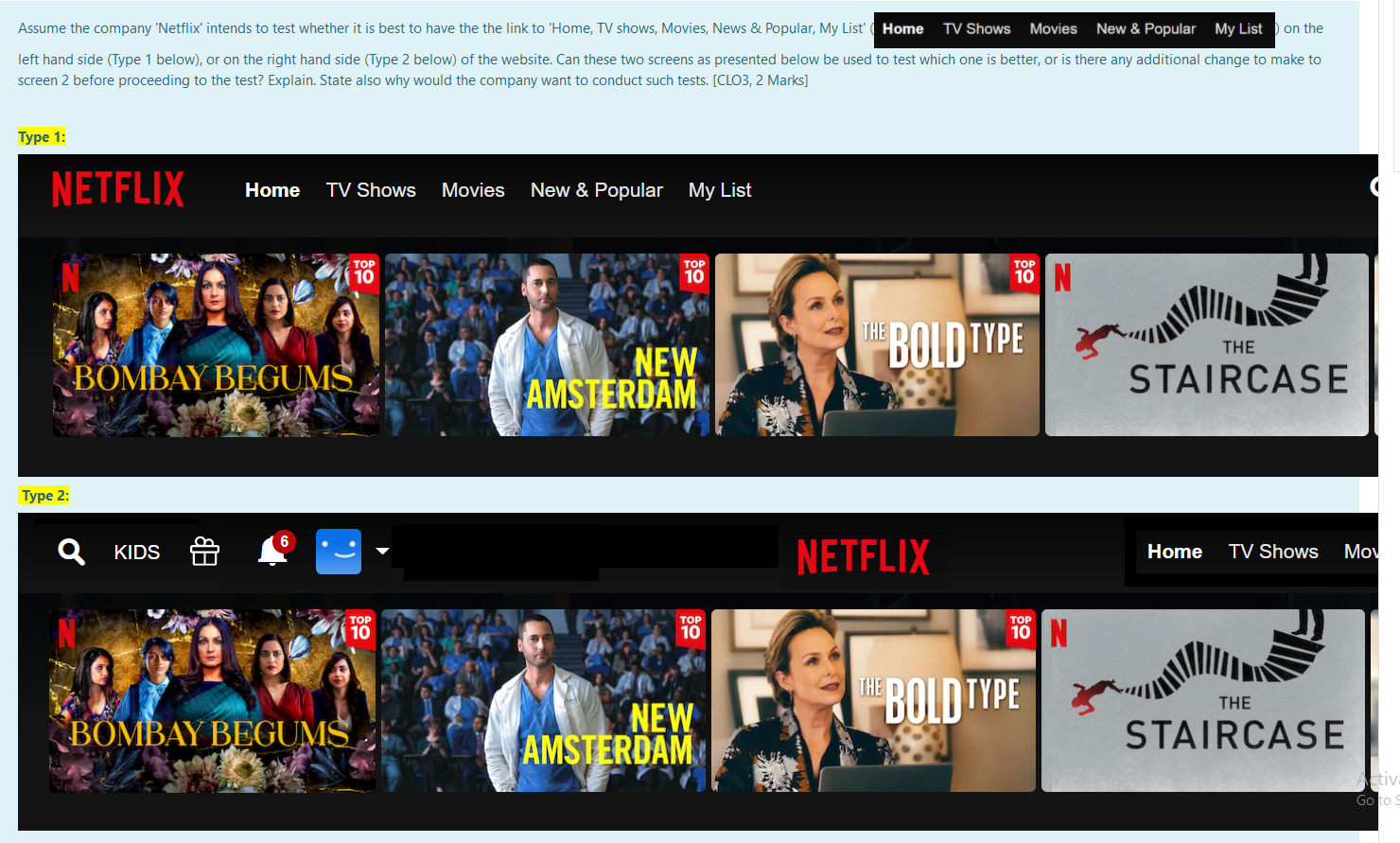Open My List in the Type 1 navigation
Screen dimensions: 1400x843
pyautogui.click(x=720, y=190)
